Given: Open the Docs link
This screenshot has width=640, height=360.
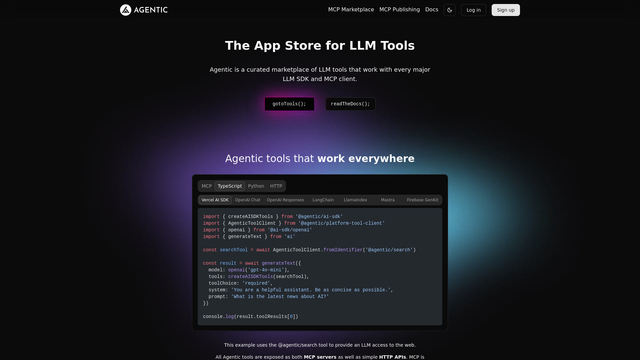Looking at the screenshot, I should click(x=431, y=9).
